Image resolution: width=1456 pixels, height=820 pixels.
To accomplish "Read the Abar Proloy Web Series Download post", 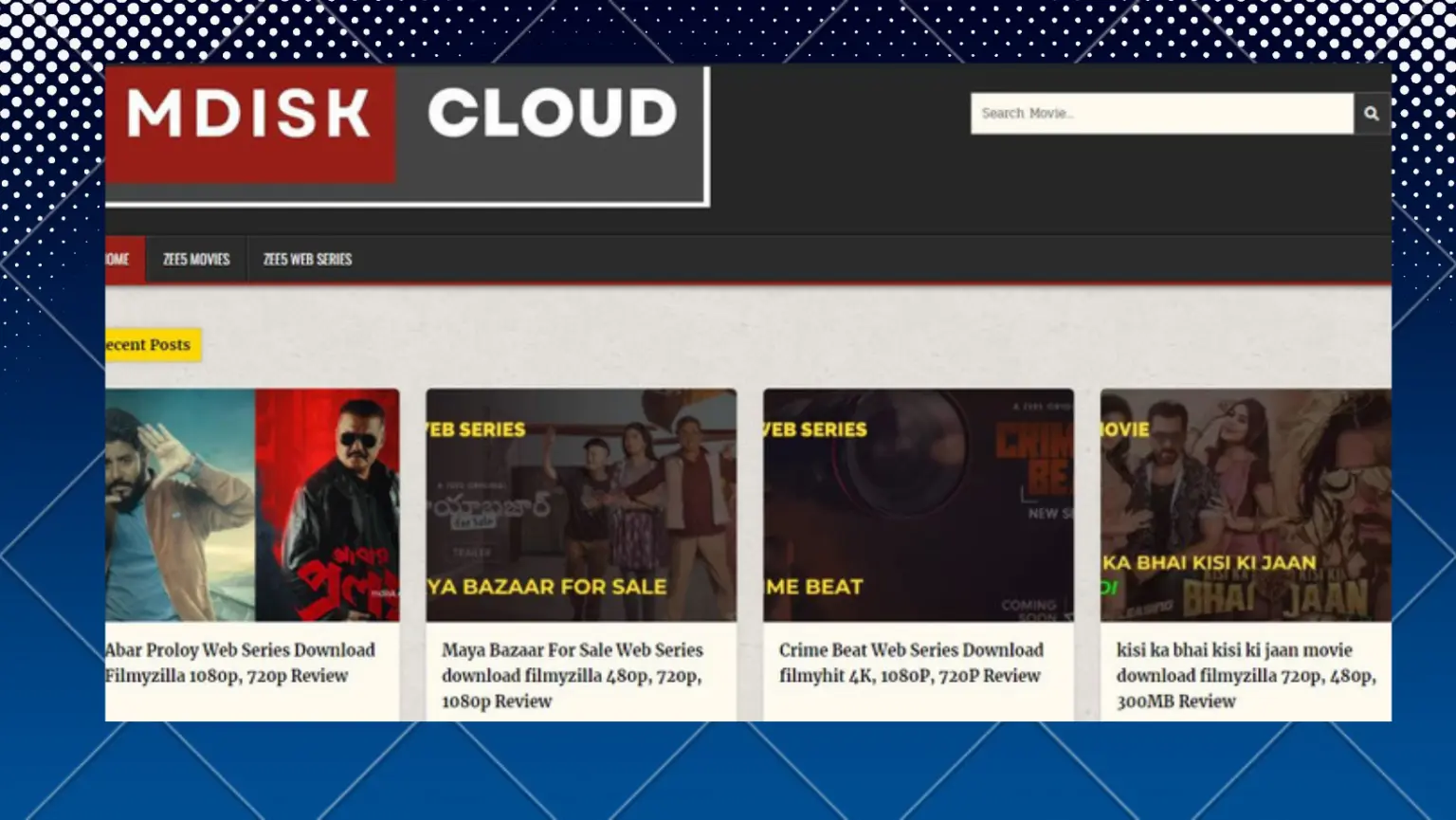I will (x=240, y=663).
